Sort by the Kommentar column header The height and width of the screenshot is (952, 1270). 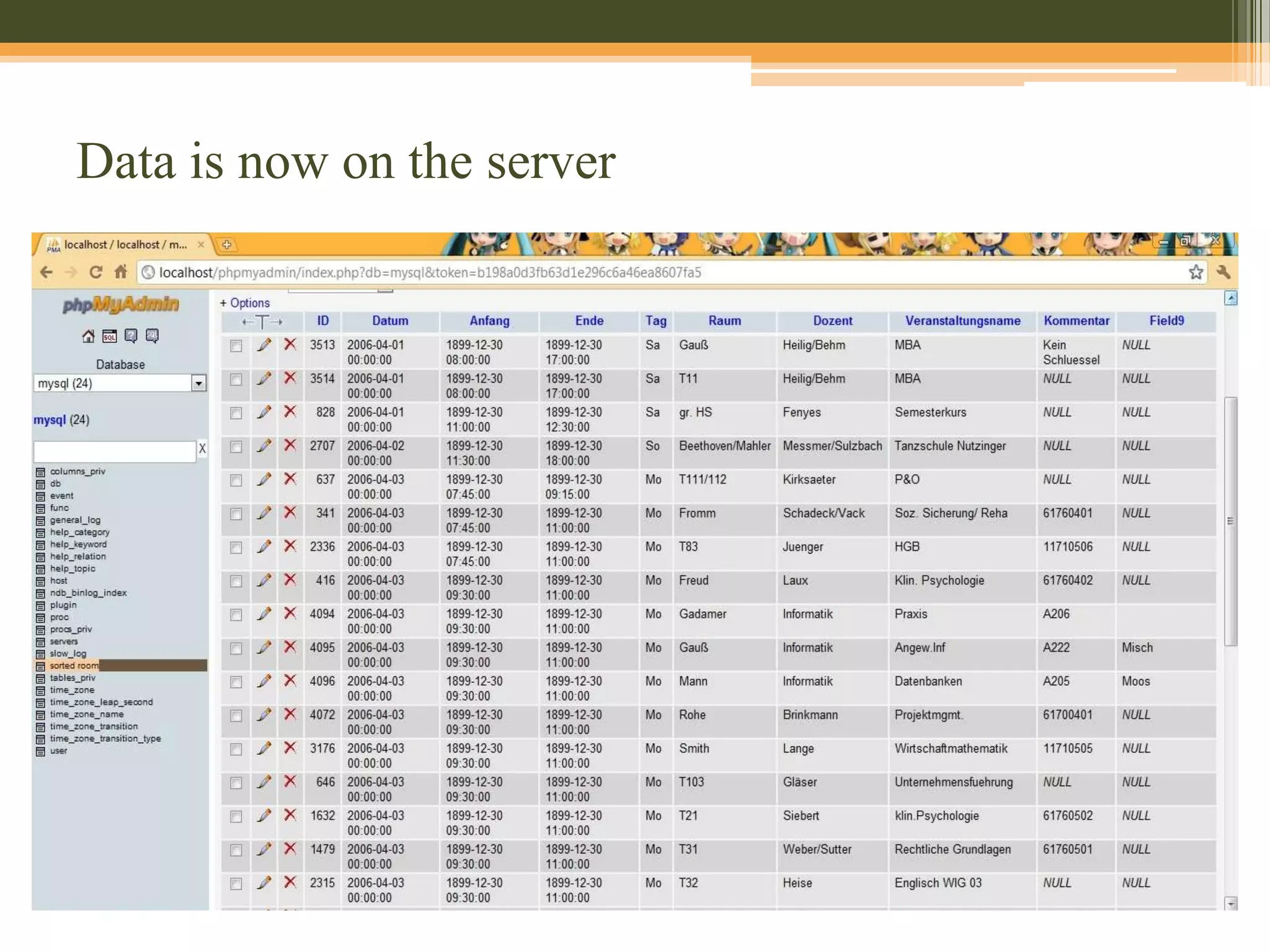(x=1077, y=321)
